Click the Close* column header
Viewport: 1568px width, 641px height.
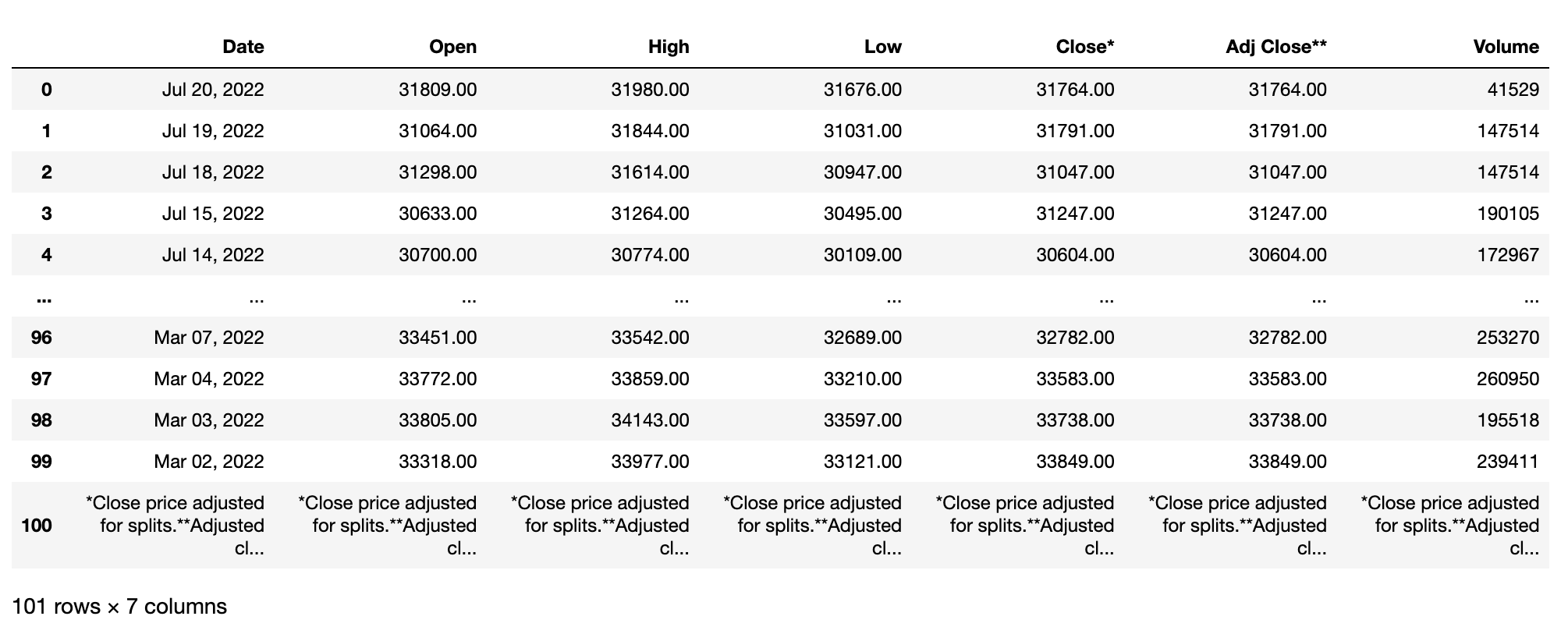[1084, 47]
